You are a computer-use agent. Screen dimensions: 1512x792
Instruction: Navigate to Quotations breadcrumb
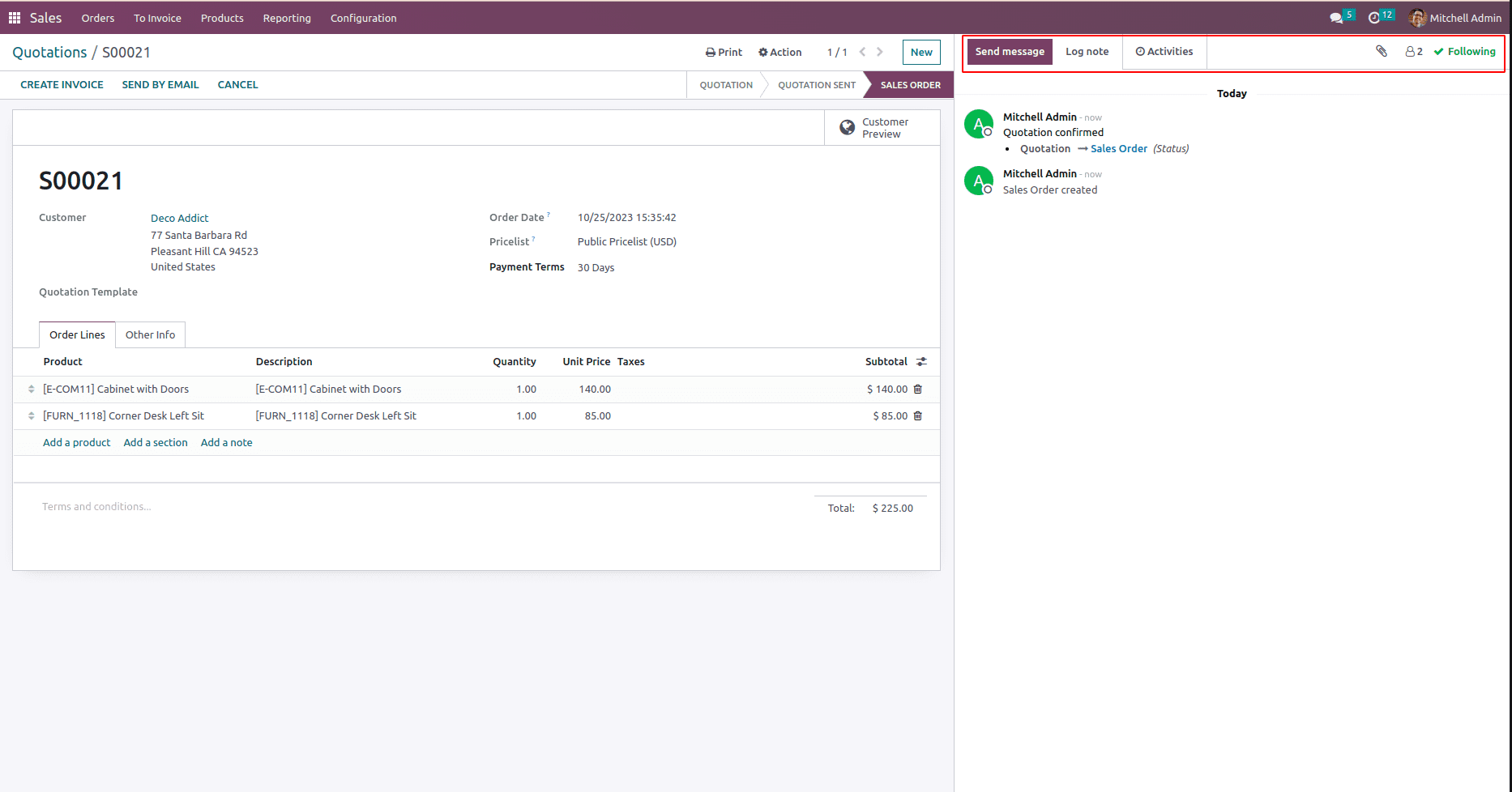(x=49, y=53)
